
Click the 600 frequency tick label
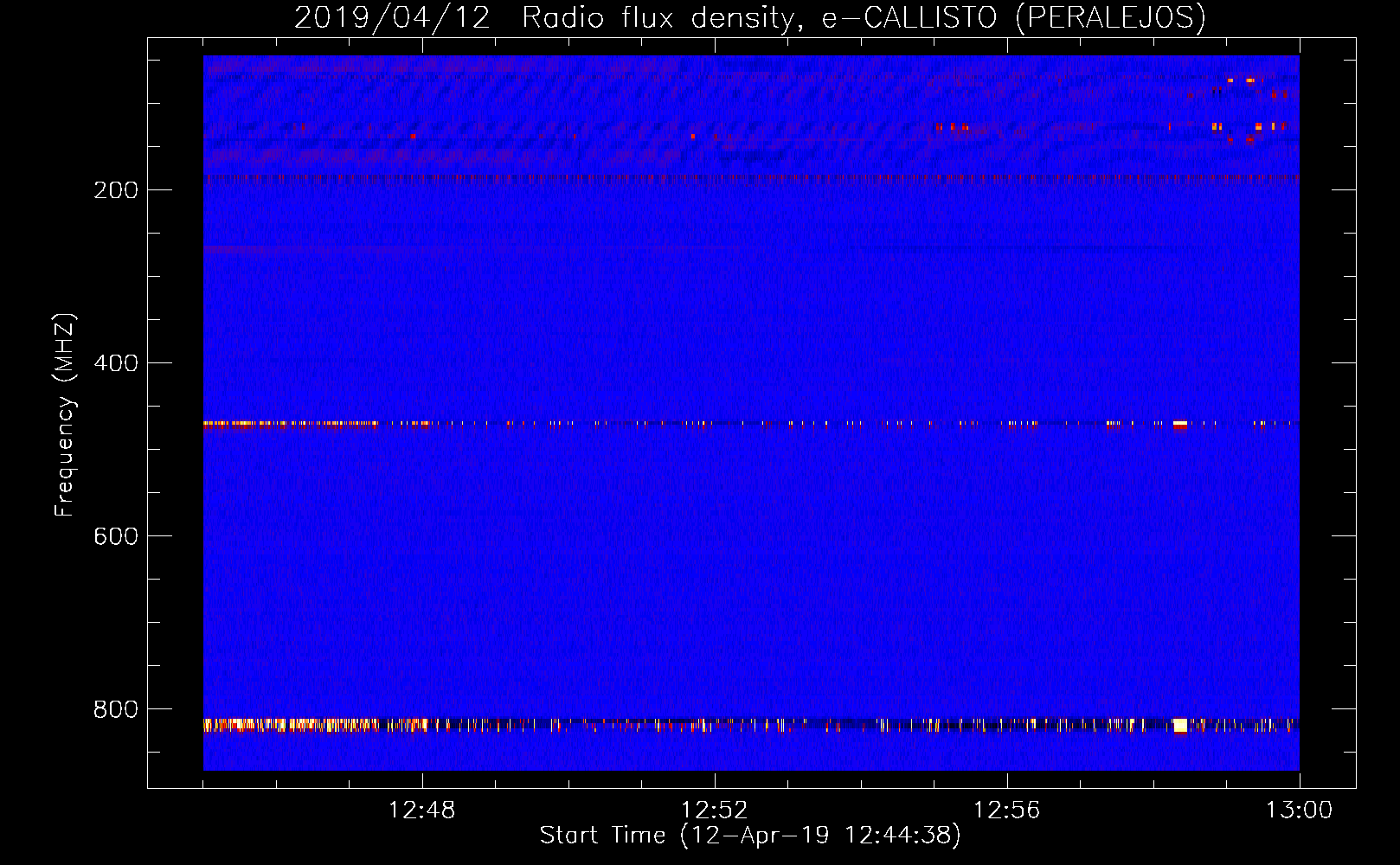(x=116, y=536)
